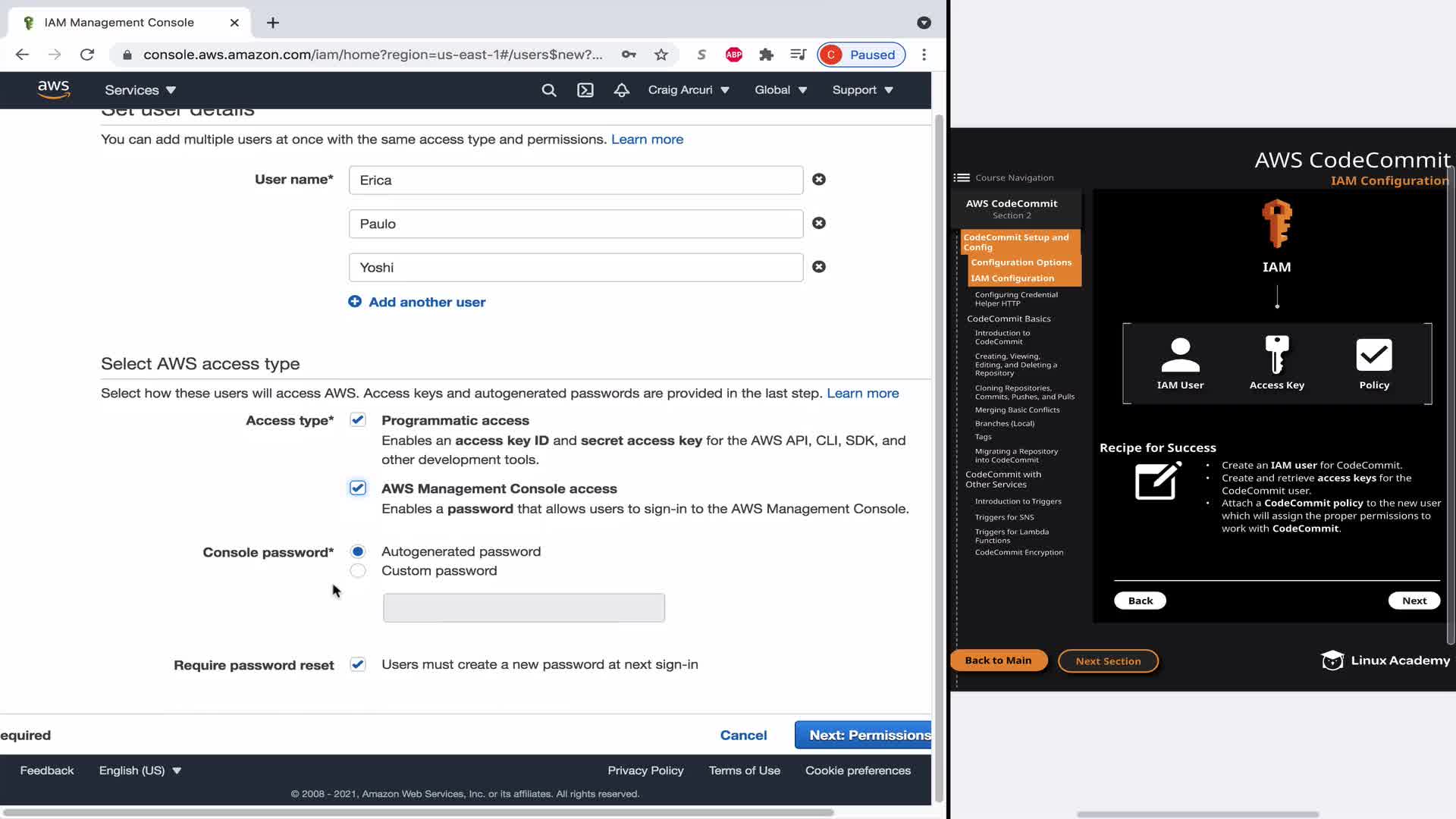Viewport: 1456px width, 819px height.
Task: Uncheck Programmatic access checkbox
Action: click(x=358, y=420)
